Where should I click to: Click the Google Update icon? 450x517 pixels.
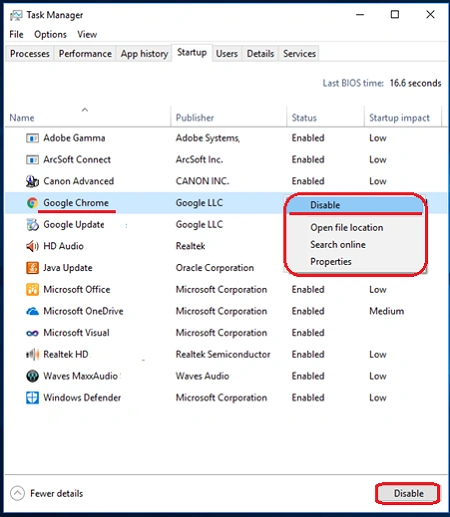tap(32, 225)
